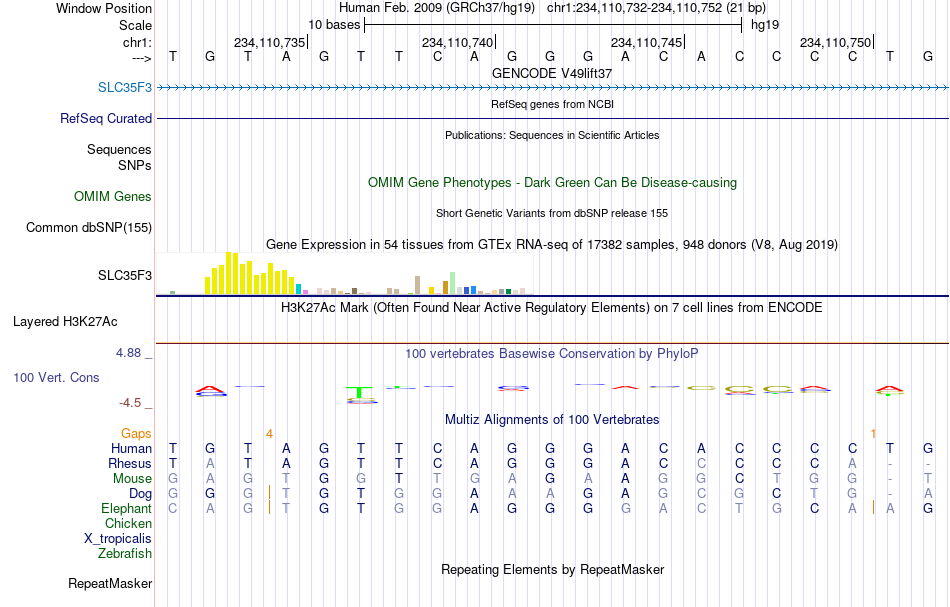Click the Layered H3K27Ac track label
950x607 pixels.
[x=65, y=322]
